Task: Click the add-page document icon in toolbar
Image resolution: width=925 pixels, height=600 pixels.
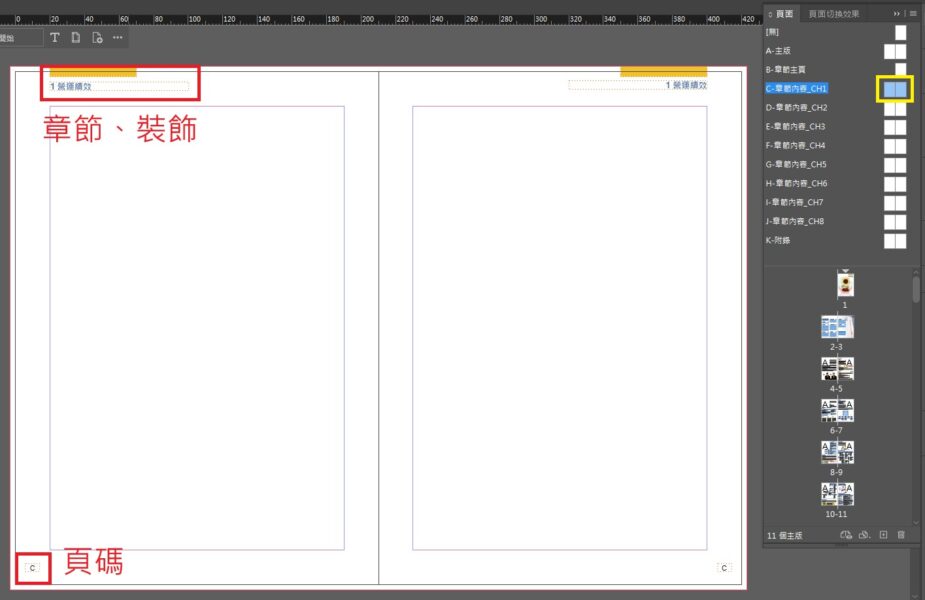Action: pos(97,38)
